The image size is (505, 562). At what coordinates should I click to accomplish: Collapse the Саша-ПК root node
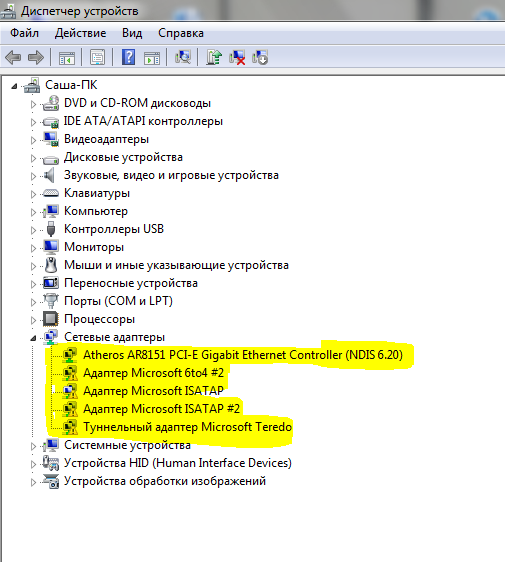(14, 86)
